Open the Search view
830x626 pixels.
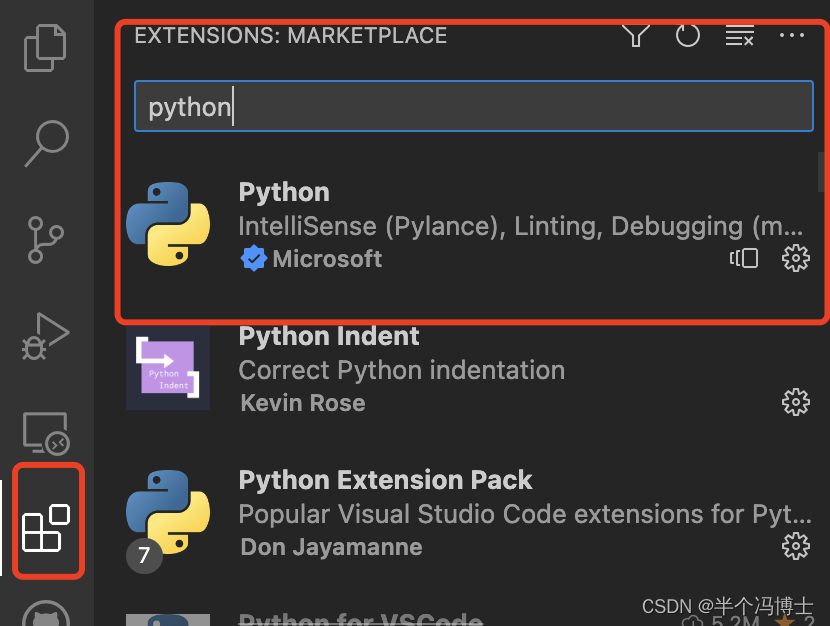[x=47, y=143]
